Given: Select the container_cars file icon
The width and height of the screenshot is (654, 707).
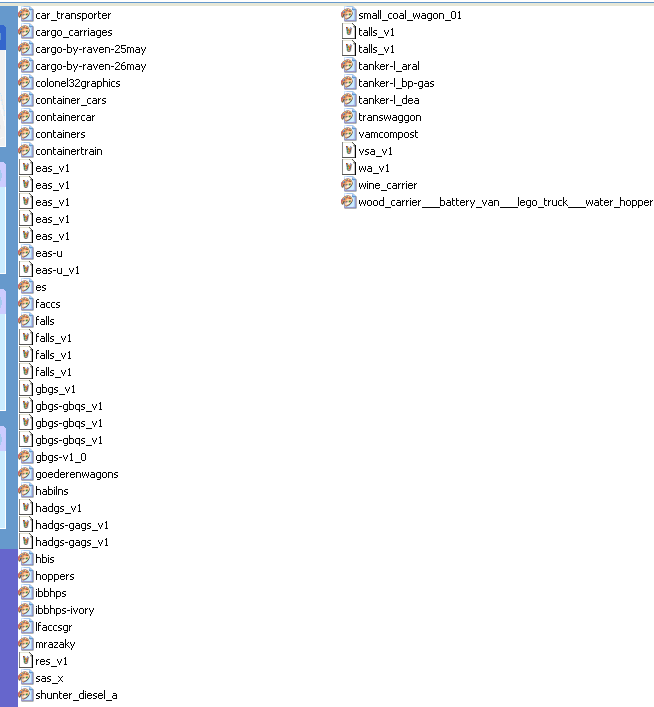Looking at the screenshot, I should (x=26, y=100).
